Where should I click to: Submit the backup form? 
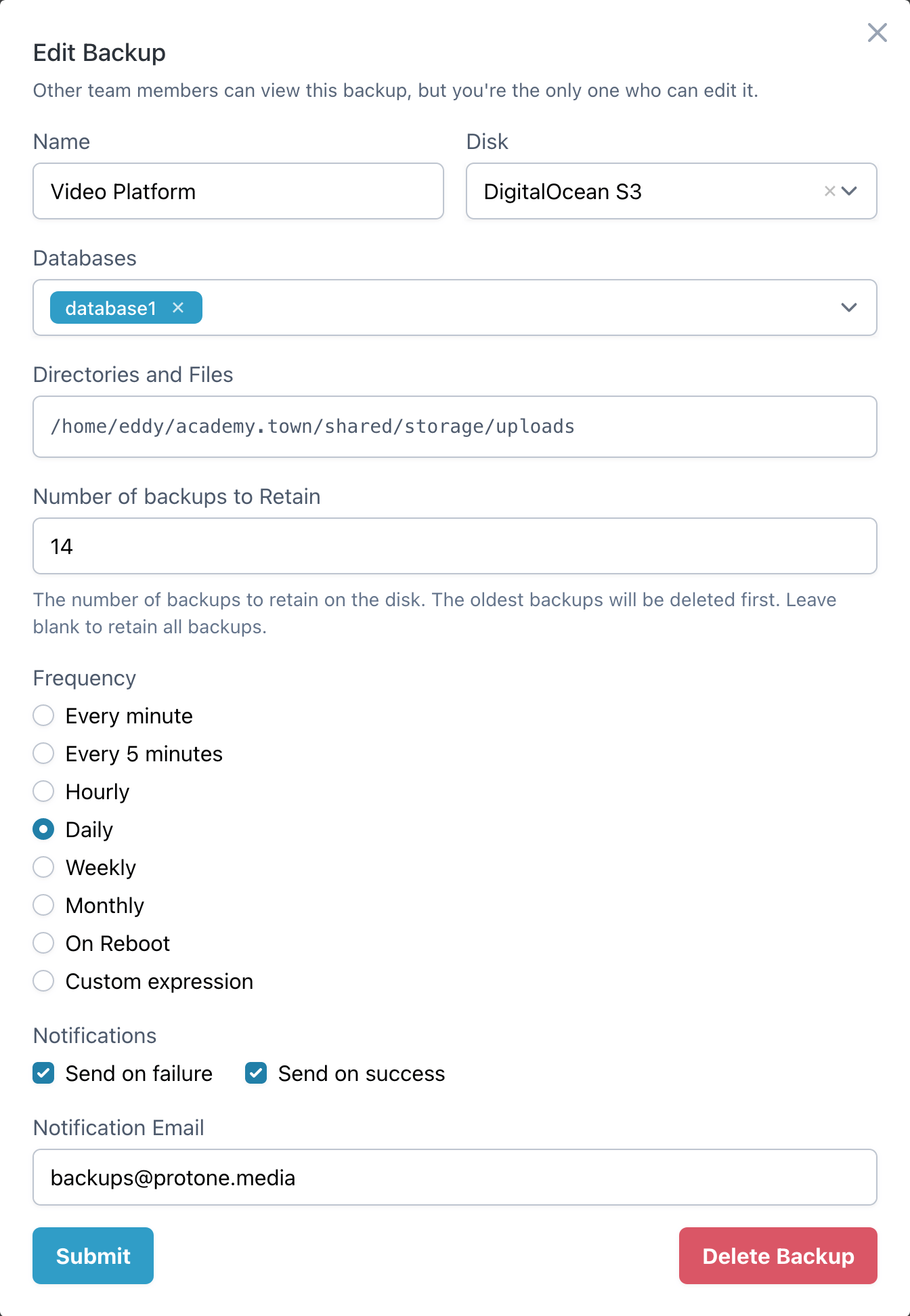93,1256
